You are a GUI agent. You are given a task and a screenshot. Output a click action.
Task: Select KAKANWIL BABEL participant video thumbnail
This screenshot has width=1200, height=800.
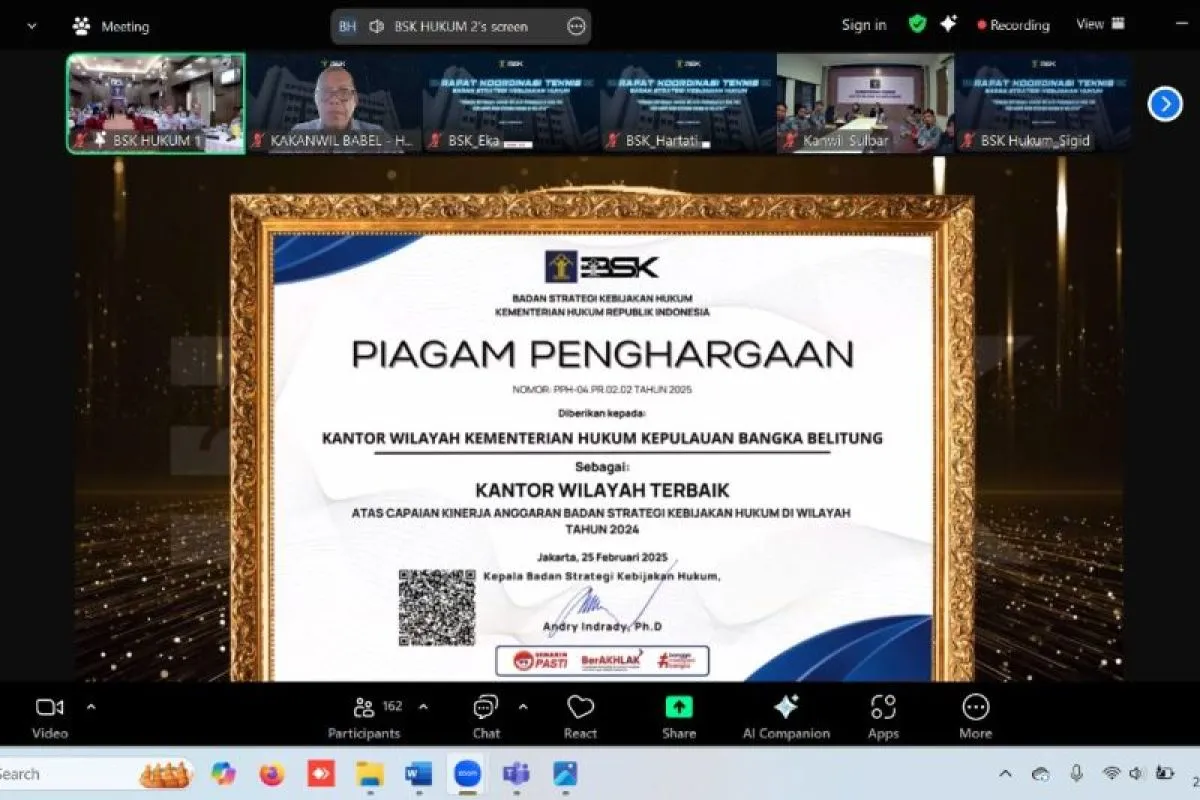(334, 103)
